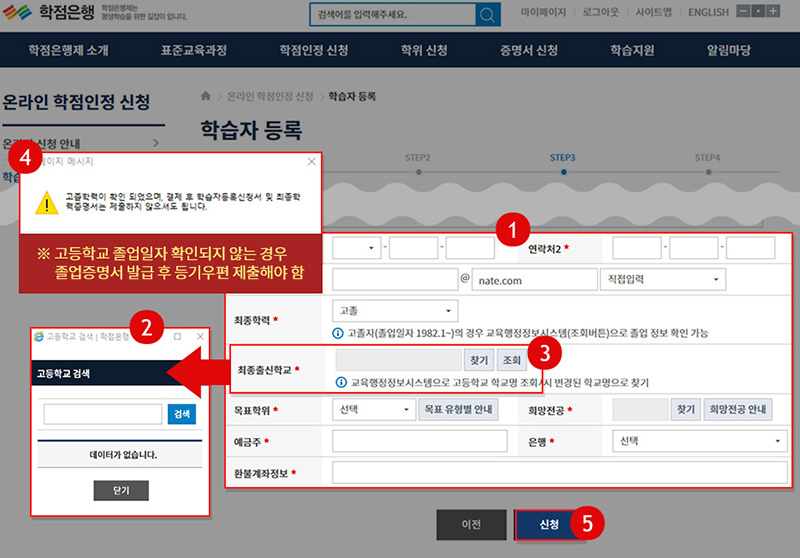
Task: Click the 신청 submit button
Action: tap(548, 524)
